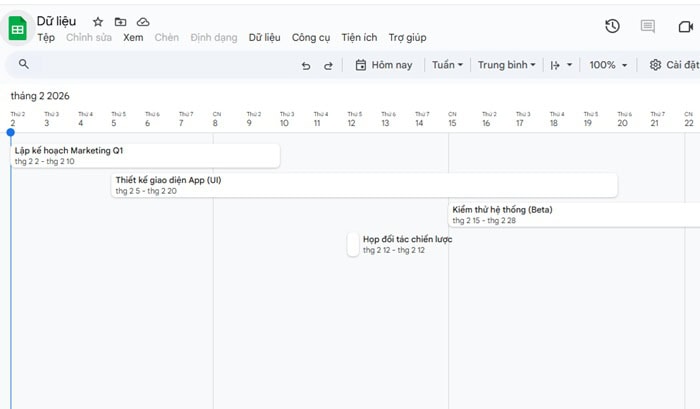
Task: Click the current date marker dot
Action: [11, 132]
